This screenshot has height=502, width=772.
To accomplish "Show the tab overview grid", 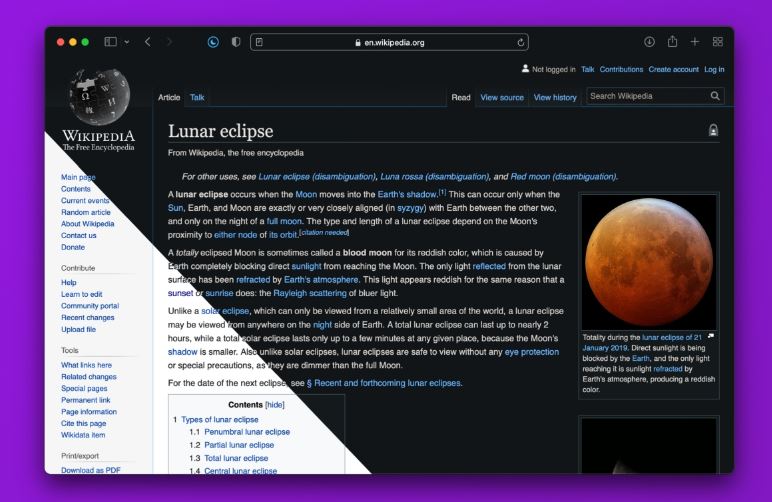I will [717, 42].
